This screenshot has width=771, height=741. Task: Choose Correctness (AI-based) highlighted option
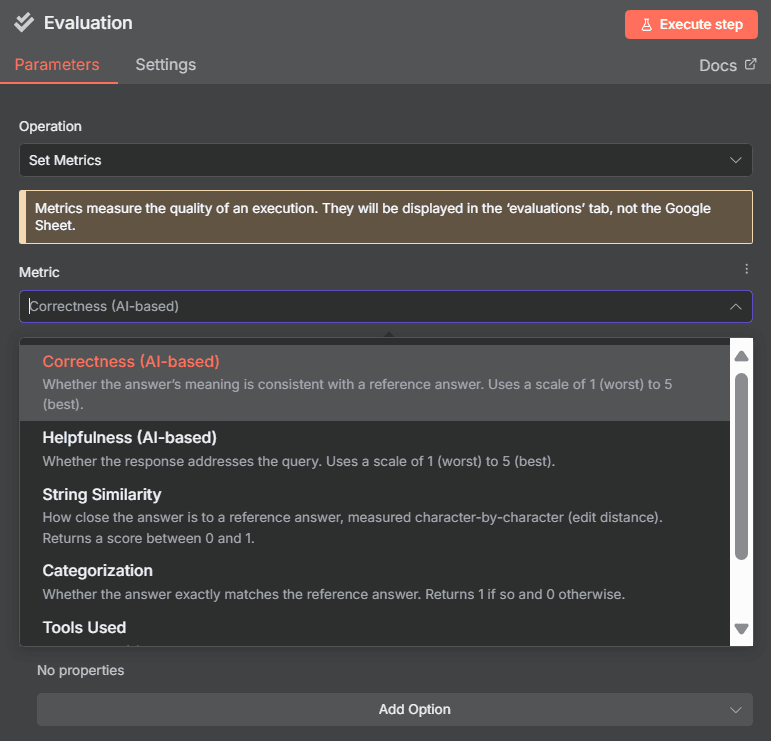point(374,383)
